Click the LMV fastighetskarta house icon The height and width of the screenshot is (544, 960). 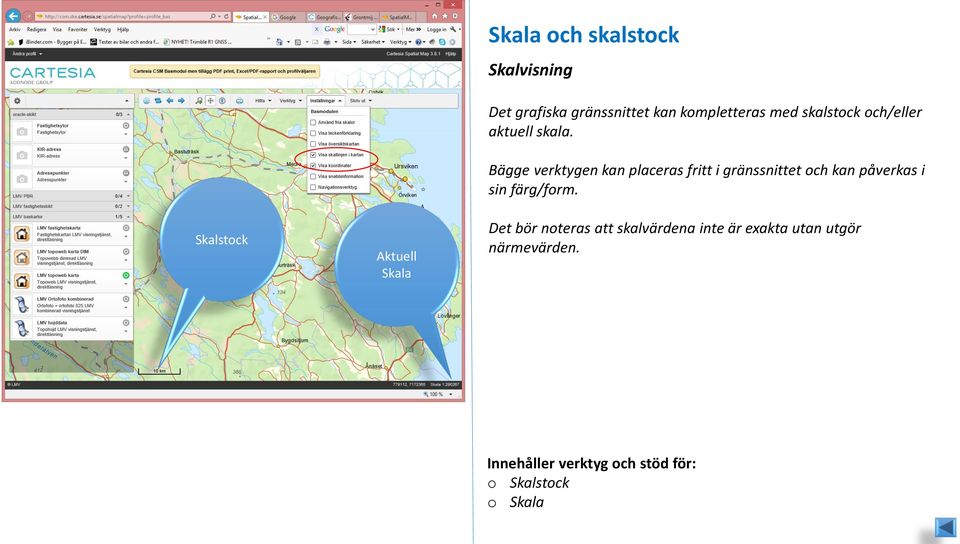point(22,234)
